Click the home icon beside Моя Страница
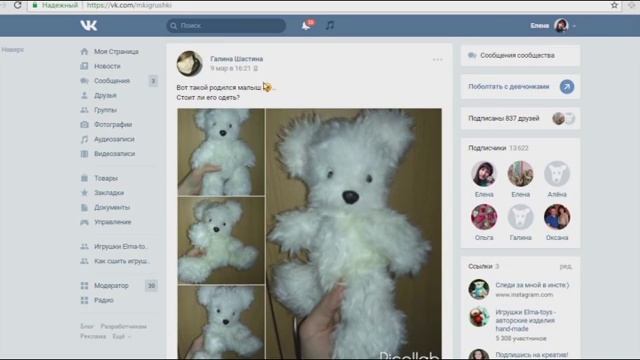The height and width of the screenshot is (360, 640). tap(84, 51)
